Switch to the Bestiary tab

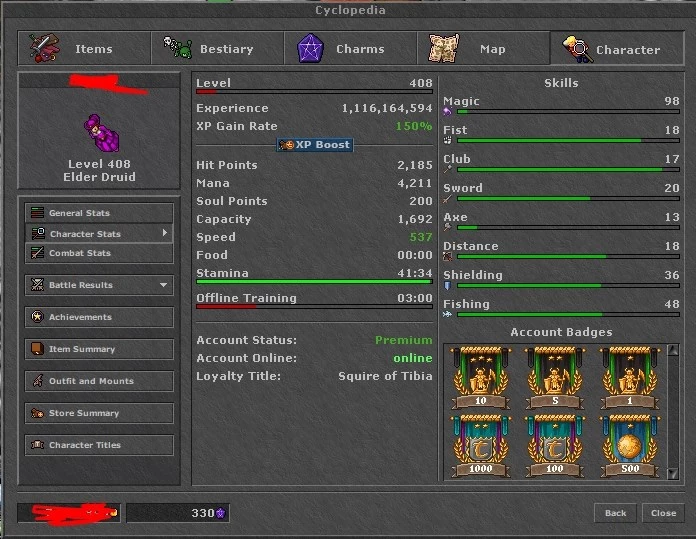(x=218, y=48)
